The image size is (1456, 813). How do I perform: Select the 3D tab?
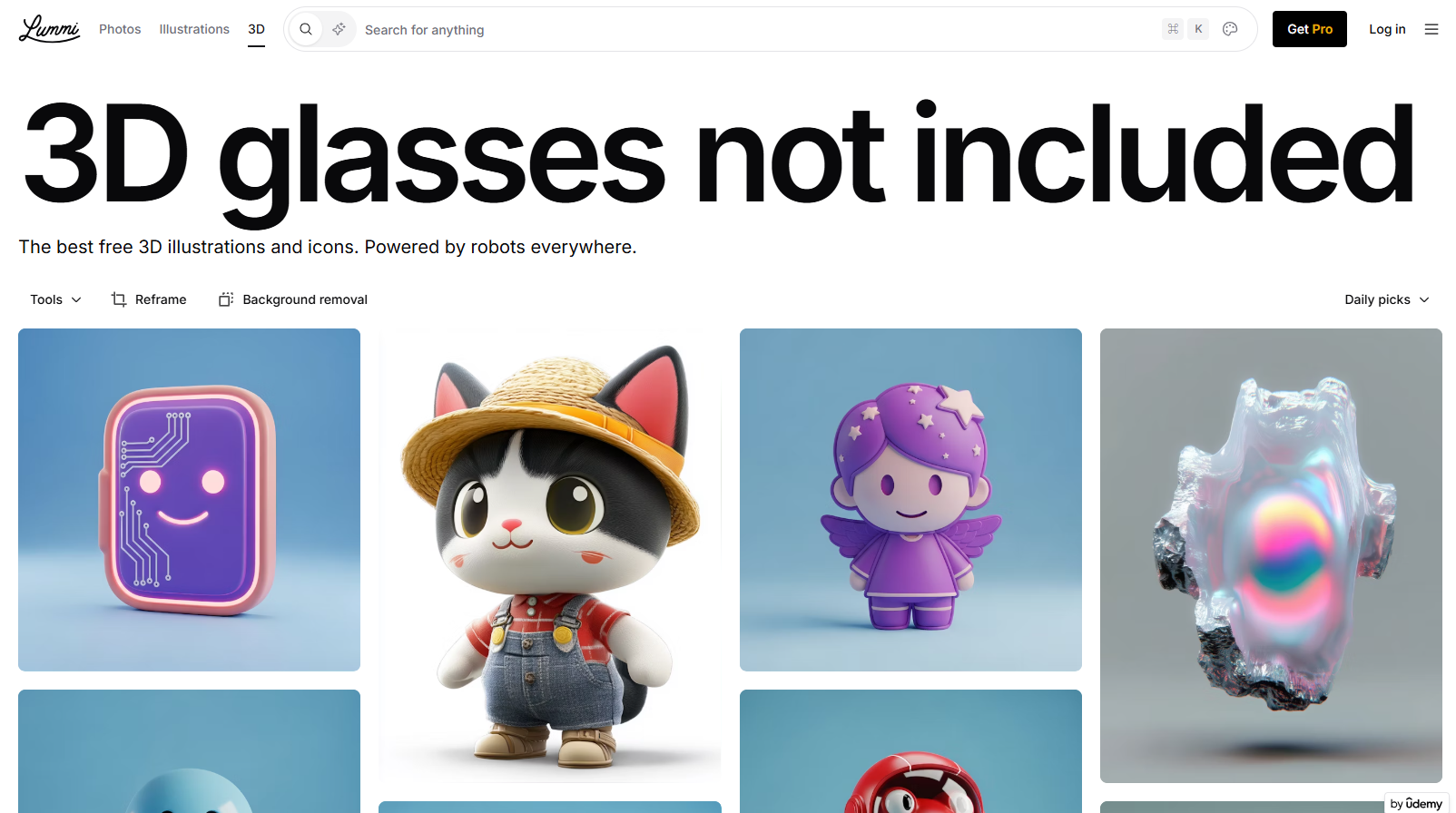click(257, 29)
